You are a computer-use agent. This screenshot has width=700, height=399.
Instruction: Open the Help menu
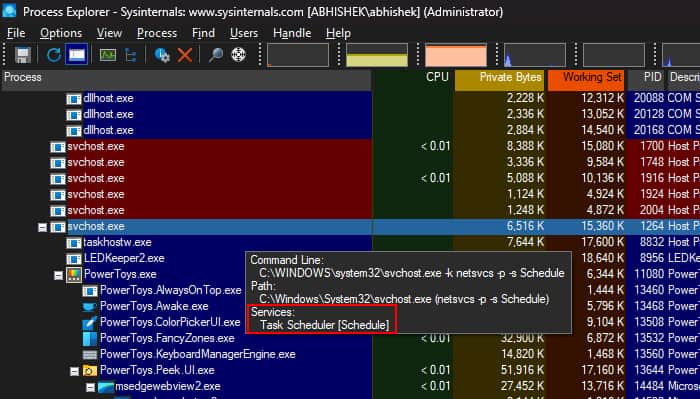[x=338, y=33]
